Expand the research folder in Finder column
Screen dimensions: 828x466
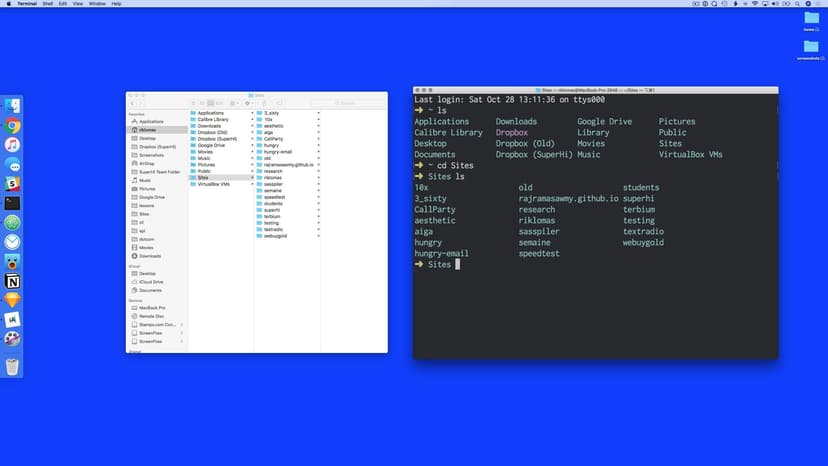(318, 171)
